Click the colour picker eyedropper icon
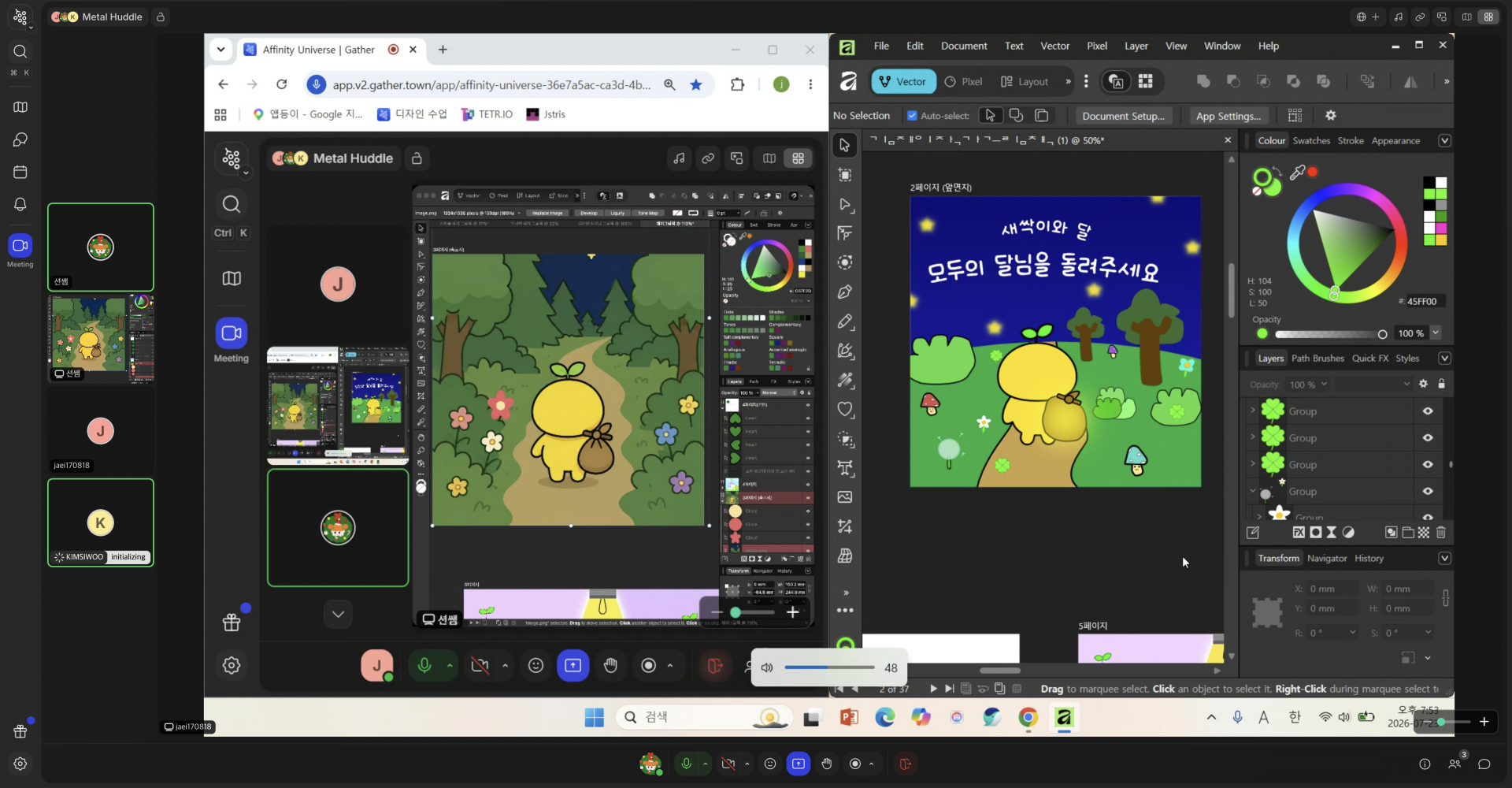 pyautogui.click(x=1296, y=172)
